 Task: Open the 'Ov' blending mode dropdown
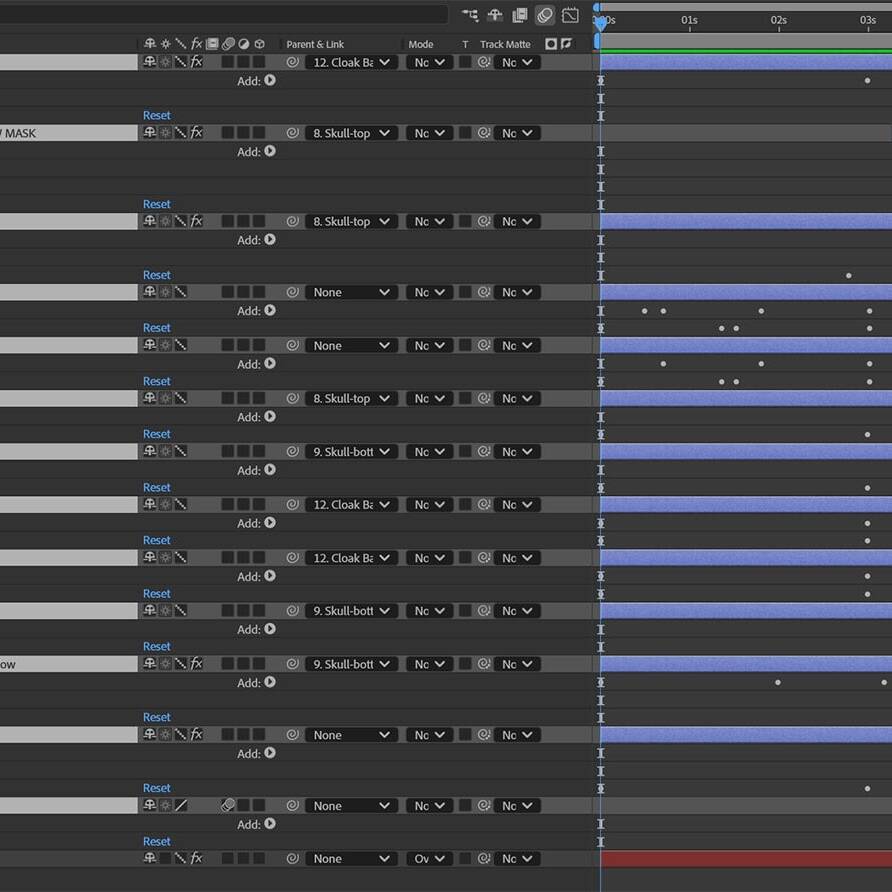[429, 859]
